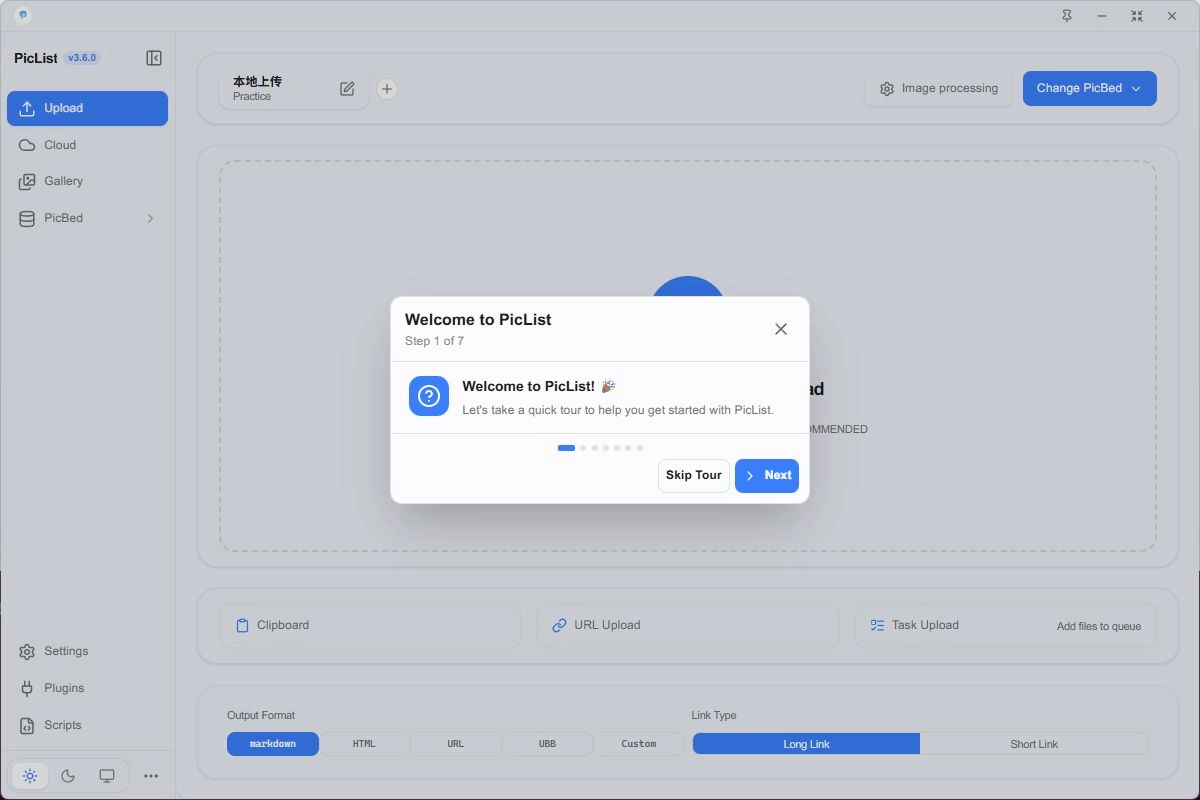Image resolution: width=1200 pixels, height=800 pixels.
Task: Collapse the sidebar with the panel icon
Action: coord(154,58)
